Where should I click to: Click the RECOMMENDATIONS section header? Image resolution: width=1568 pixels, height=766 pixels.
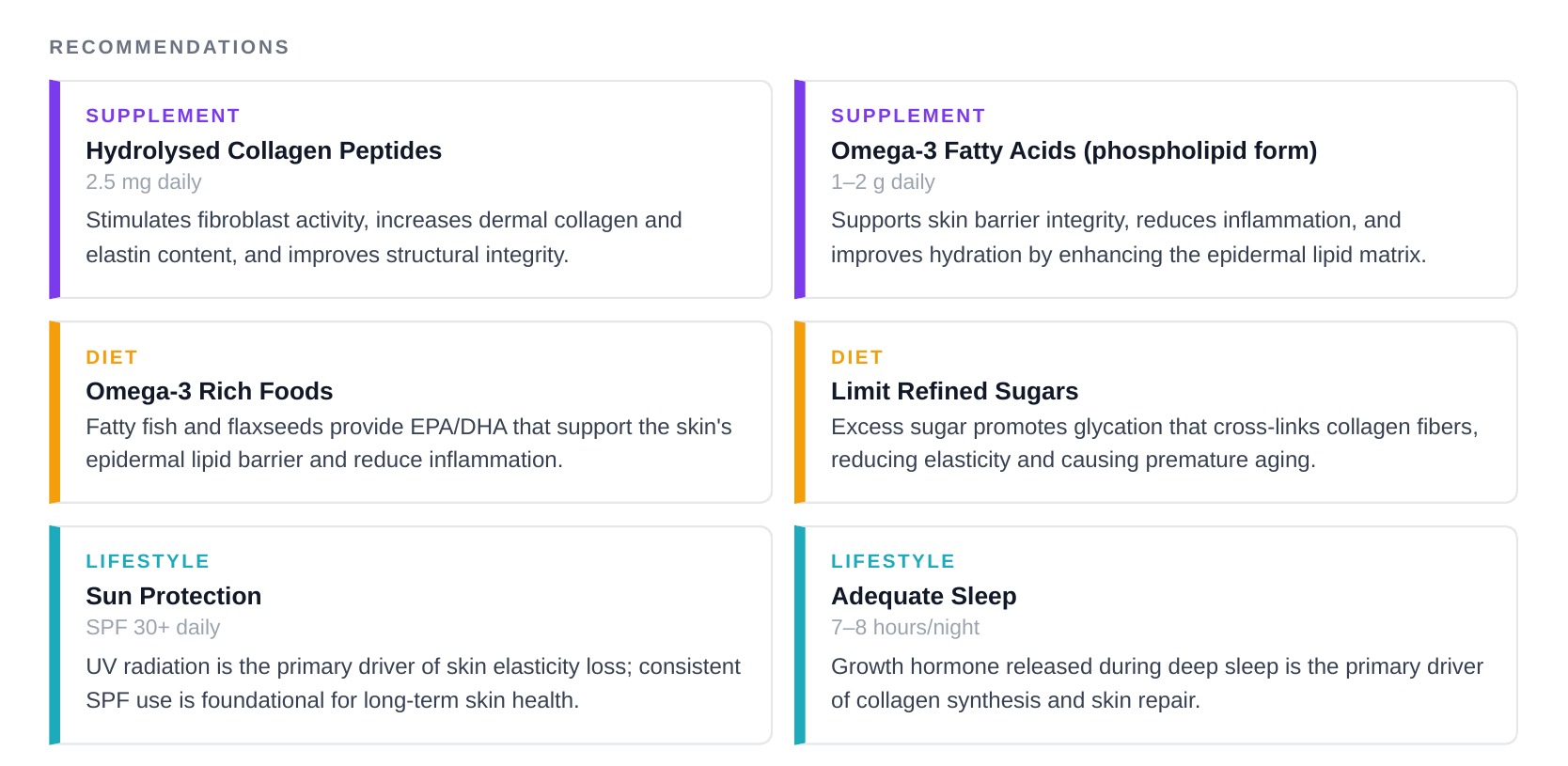169,47
